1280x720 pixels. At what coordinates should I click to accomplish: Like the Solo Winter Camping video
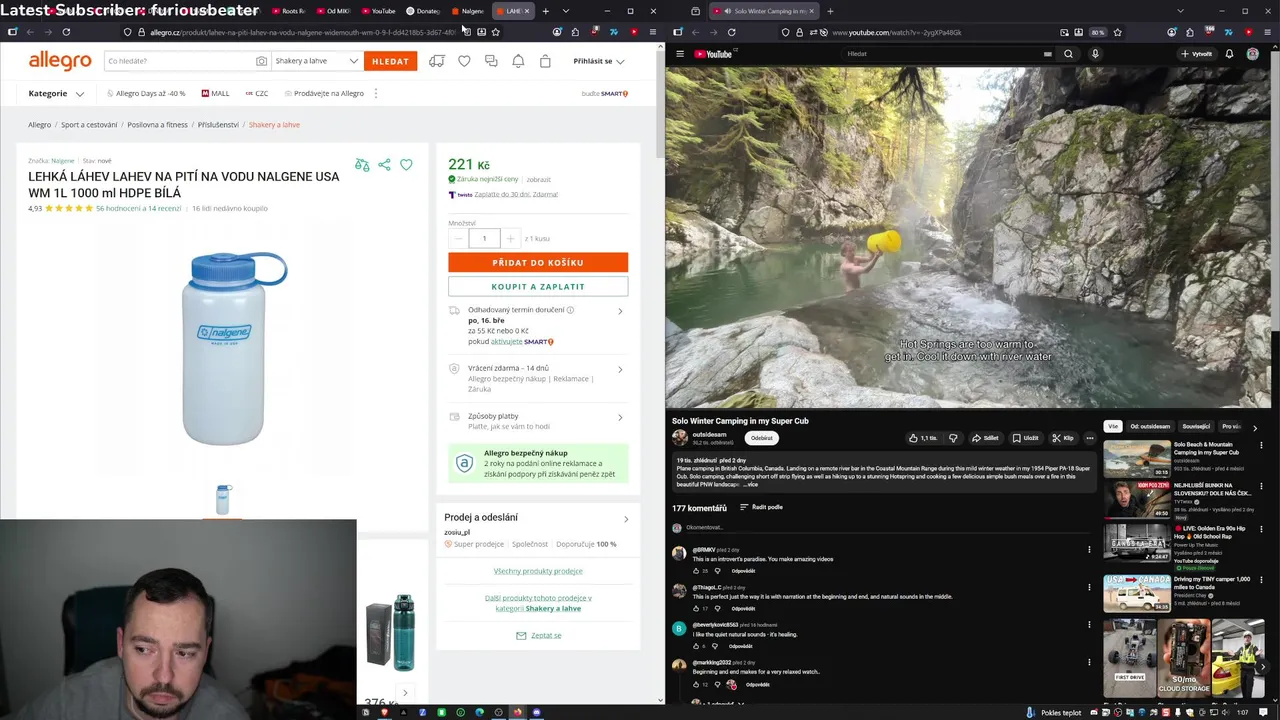pos(923,438)
